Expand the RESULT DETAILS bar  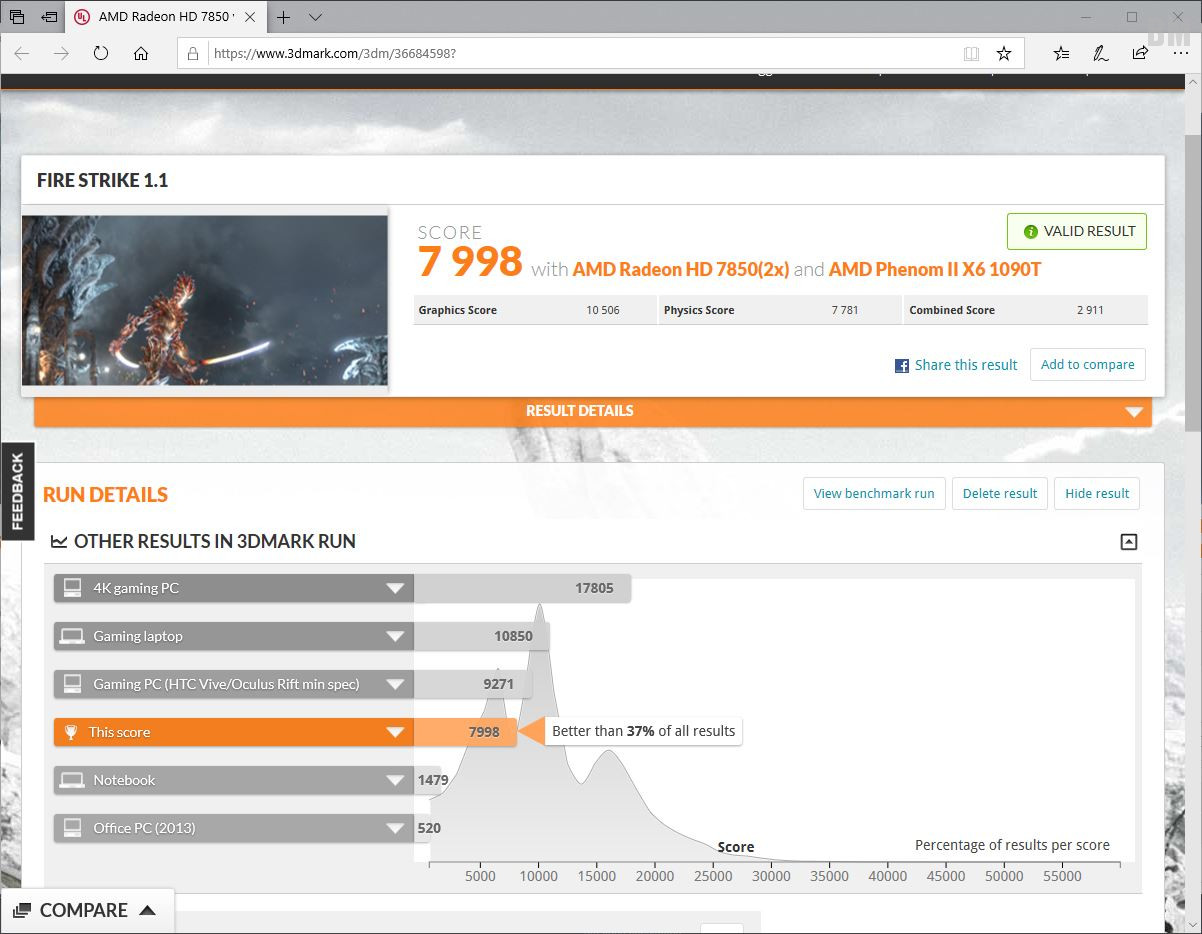tap(593, 411)
